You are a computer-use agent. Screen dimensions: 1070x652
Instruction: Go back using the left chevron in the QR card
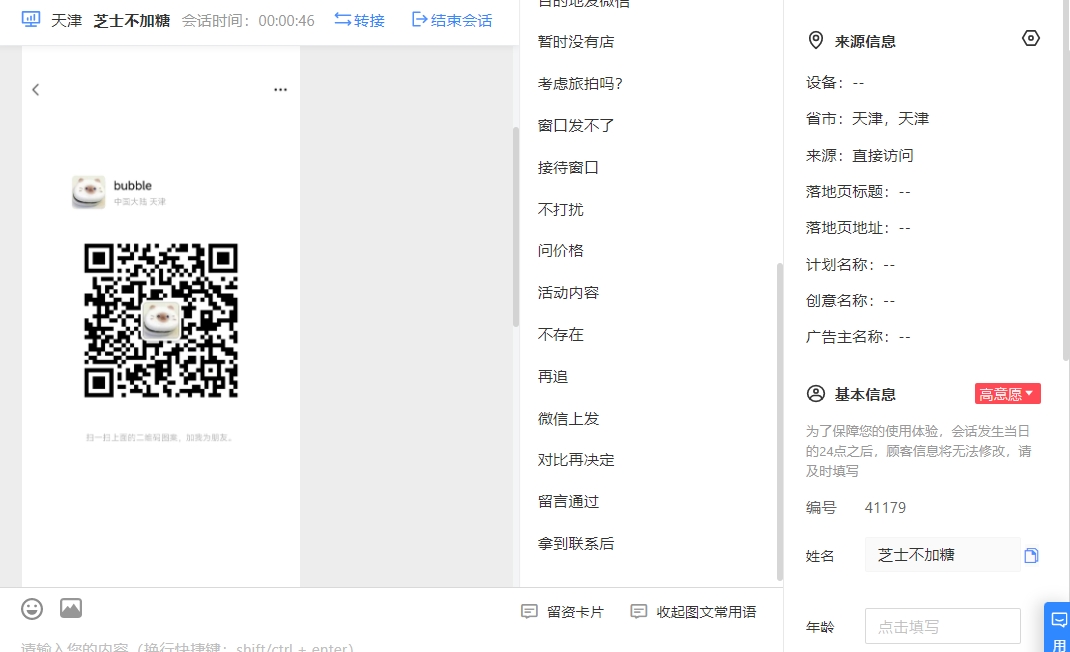[x=35, y=89]
